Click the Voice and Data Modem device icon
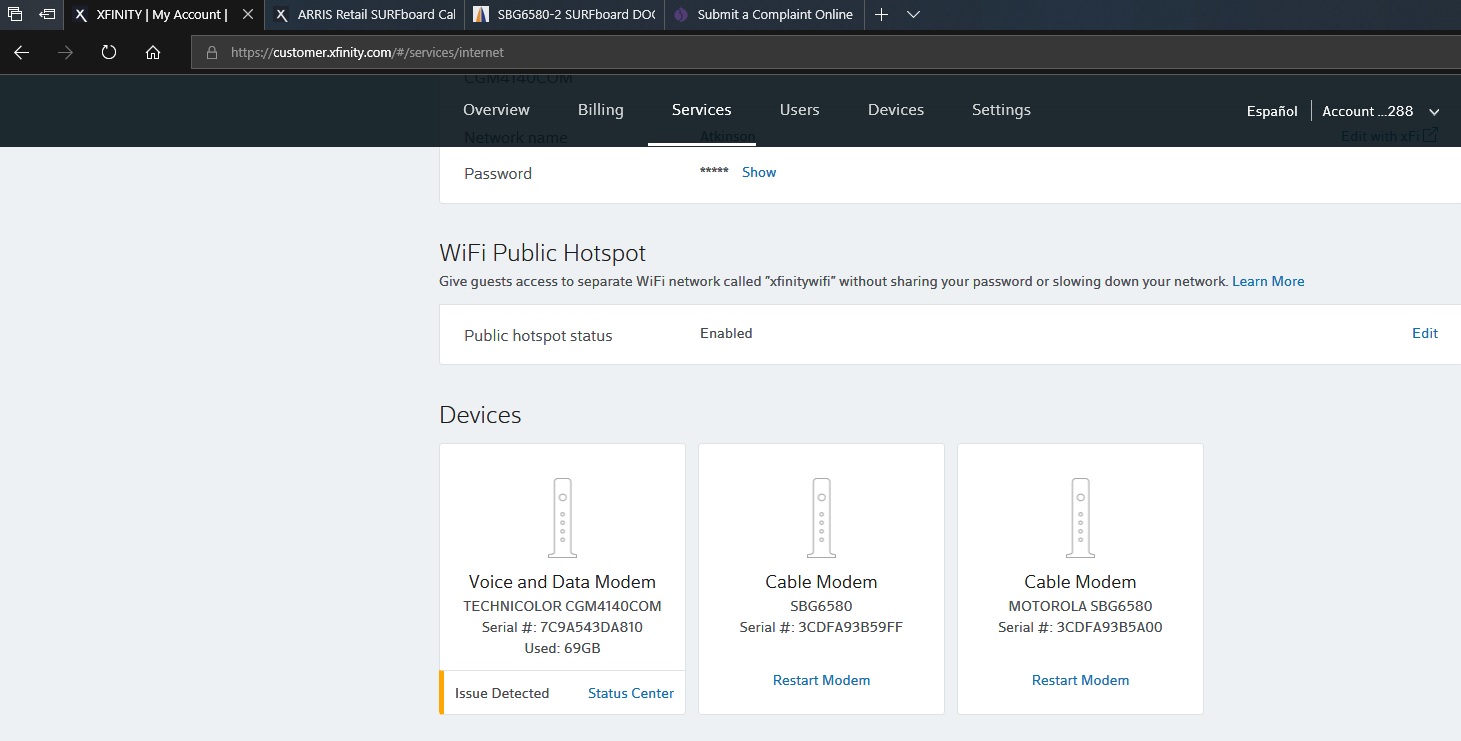 tap(562, 517)
